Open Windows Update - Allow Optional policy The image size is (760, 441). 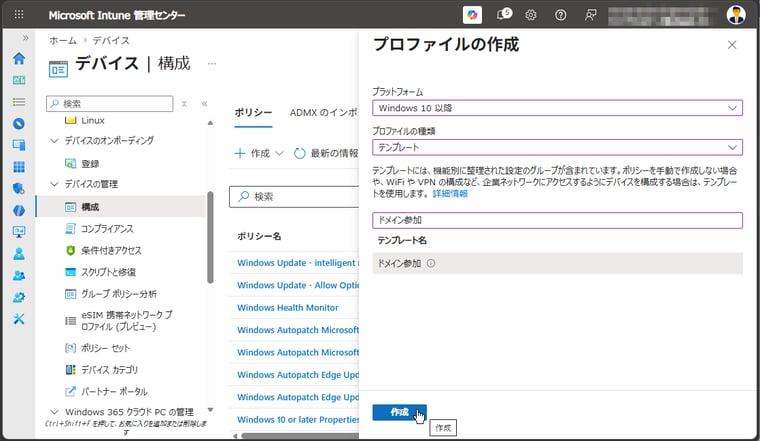point(298,285)
